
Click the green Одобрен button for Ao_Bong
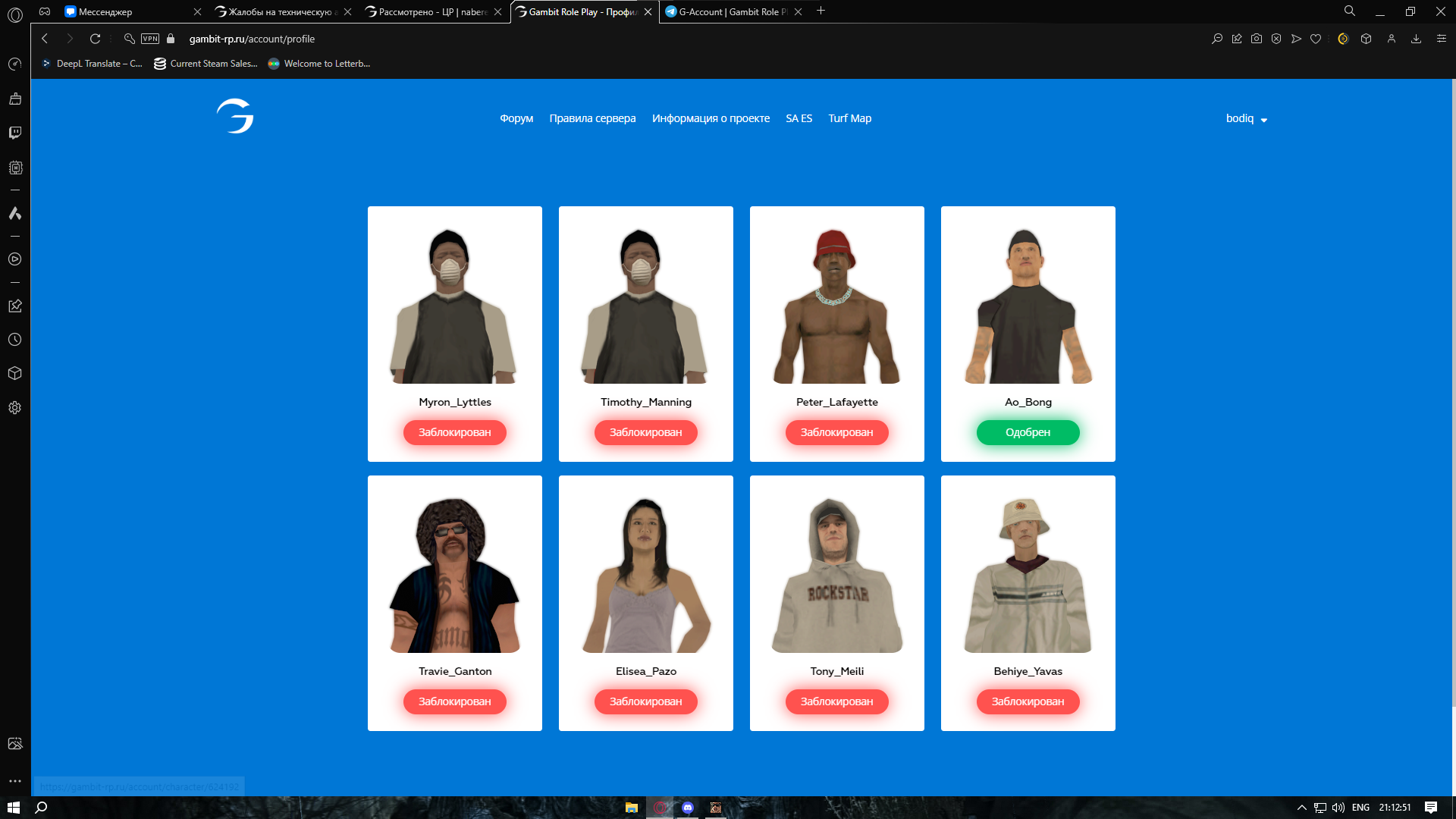click(1028, 432)
